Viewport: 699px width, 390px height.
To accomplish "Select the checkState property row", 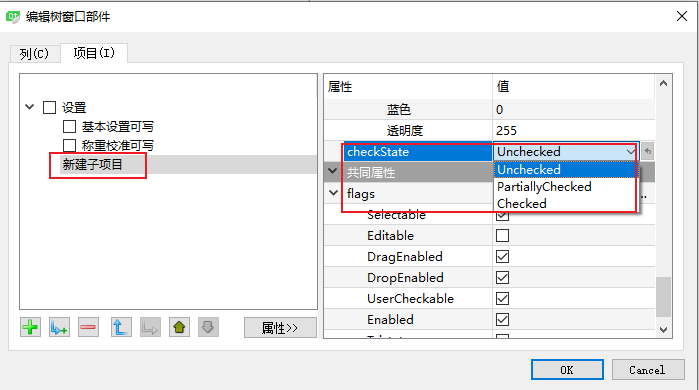I will 418,152.
